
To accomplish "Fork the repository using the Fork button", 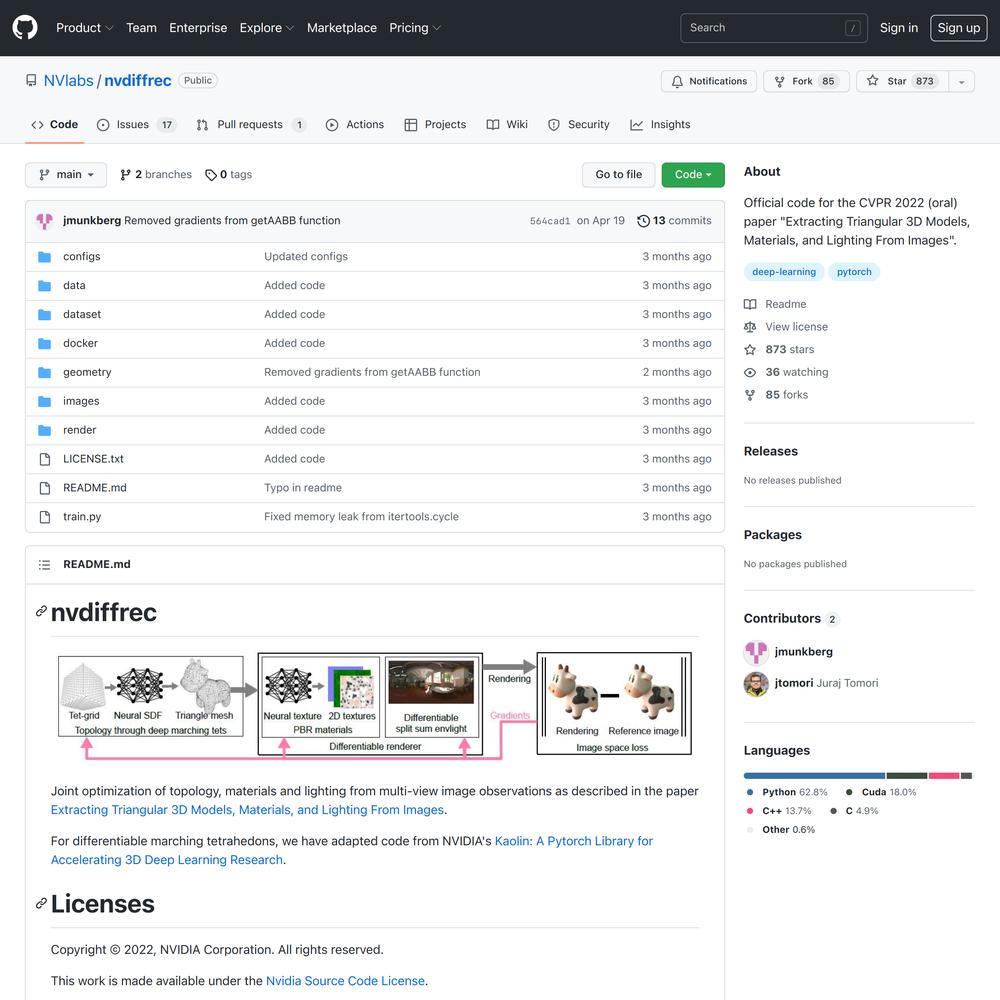I will click(x=806, y=81).
